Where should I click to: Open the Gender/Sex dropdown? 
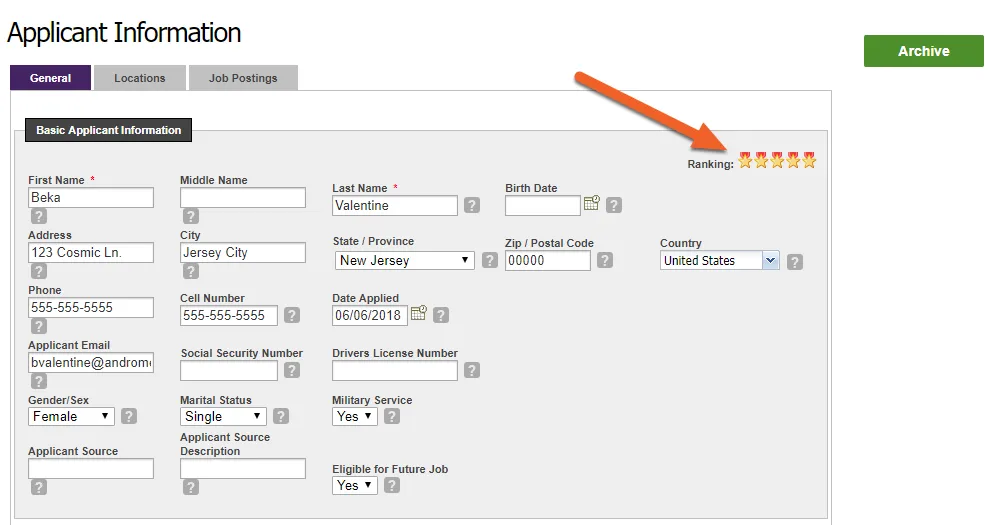[x=71, y=416]
